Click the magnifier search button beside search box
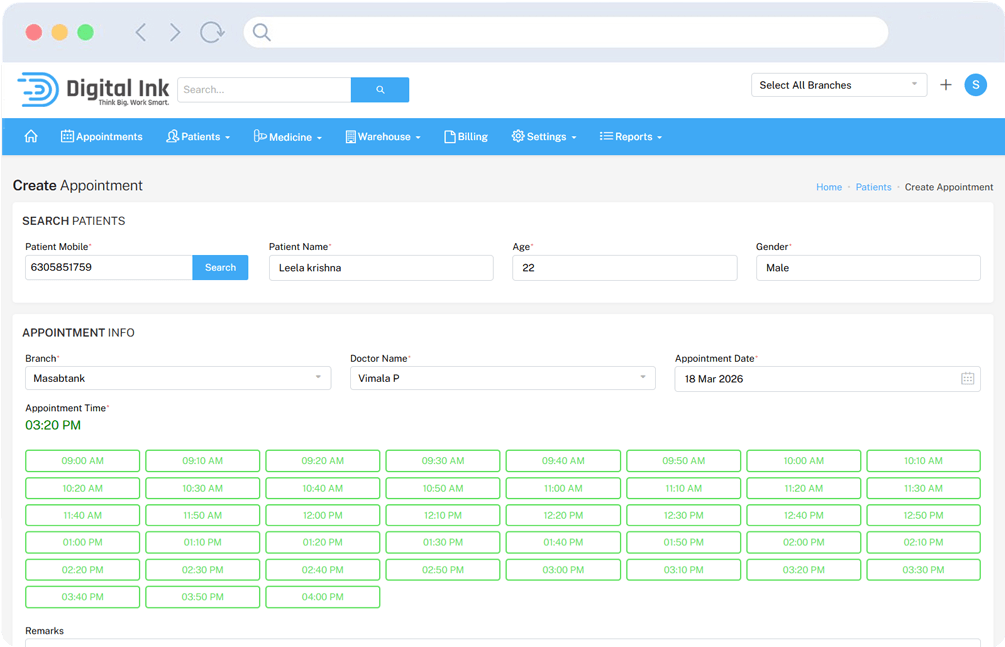The image size is (1005, 647). (380, 90)
